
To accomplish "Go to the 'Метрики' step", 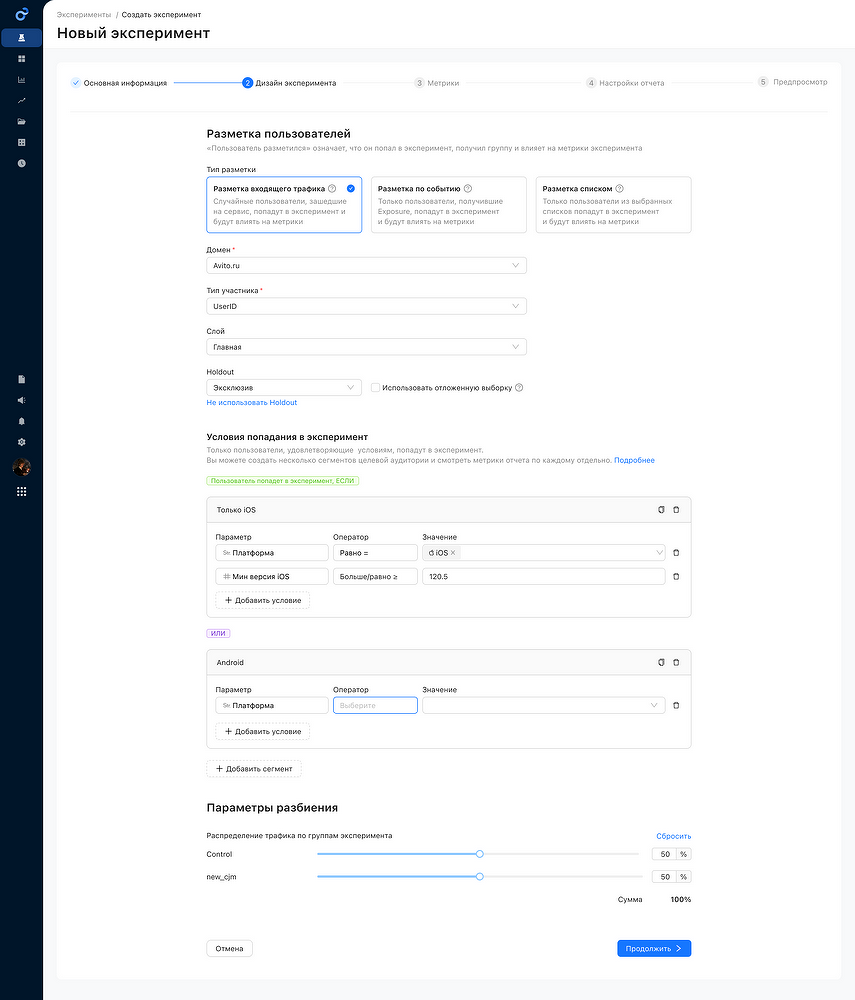I will click(x=437, y=83).
